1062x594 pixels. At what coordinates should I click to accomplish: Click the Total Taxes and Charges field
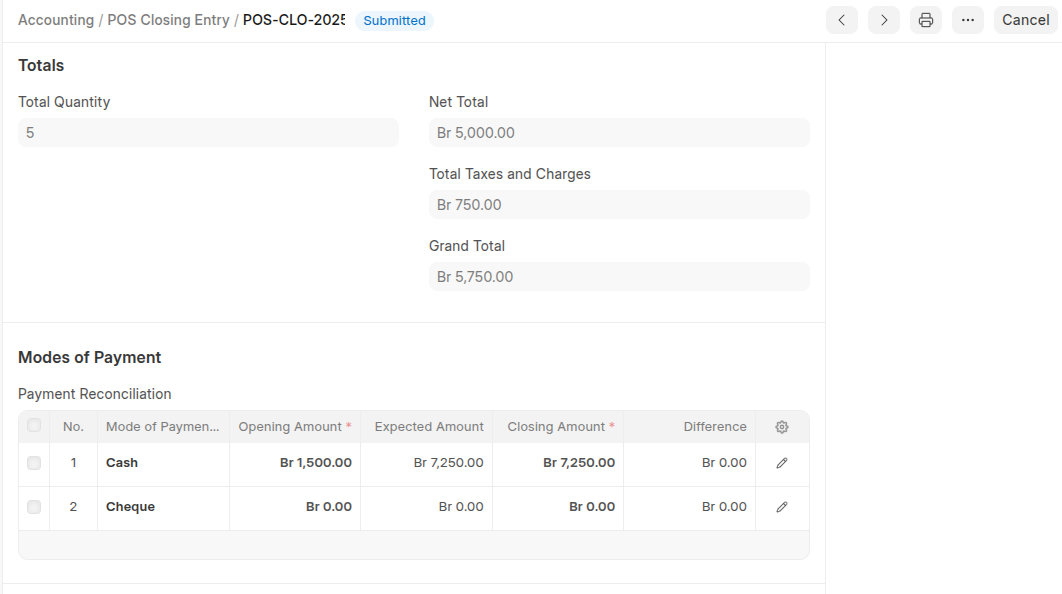(x=619, y=205)
